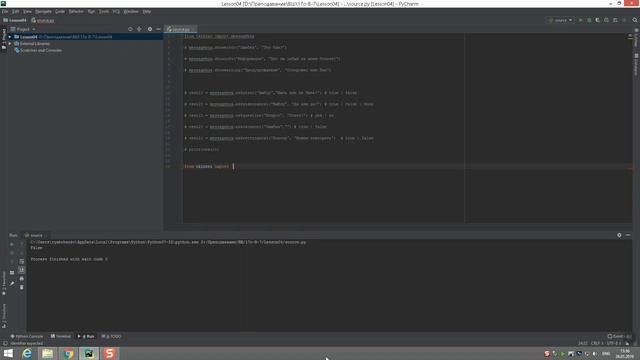Hide the Run tool window

pos(628,235)
